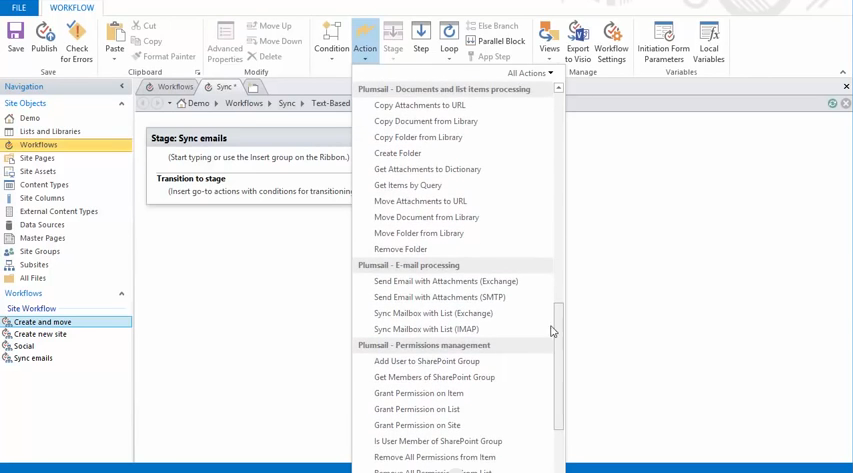Choose Get Items by Query action
853x473 pixels.
[408, 185]
